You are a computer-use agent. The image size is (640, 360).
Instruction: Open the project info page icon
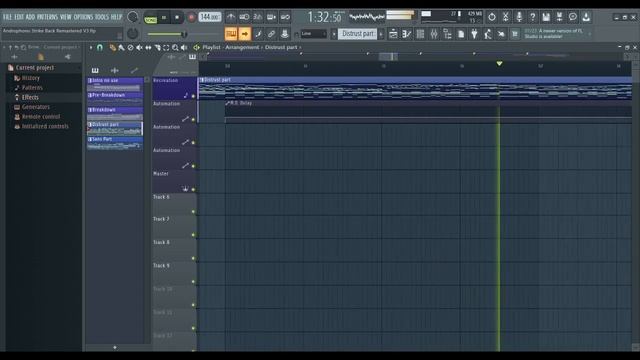pos(461,34)
